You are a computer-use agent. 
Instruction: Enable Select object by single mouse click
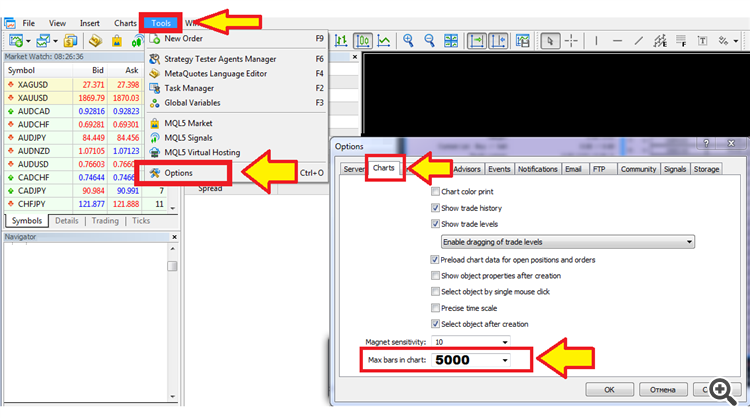tap(435, 292)
